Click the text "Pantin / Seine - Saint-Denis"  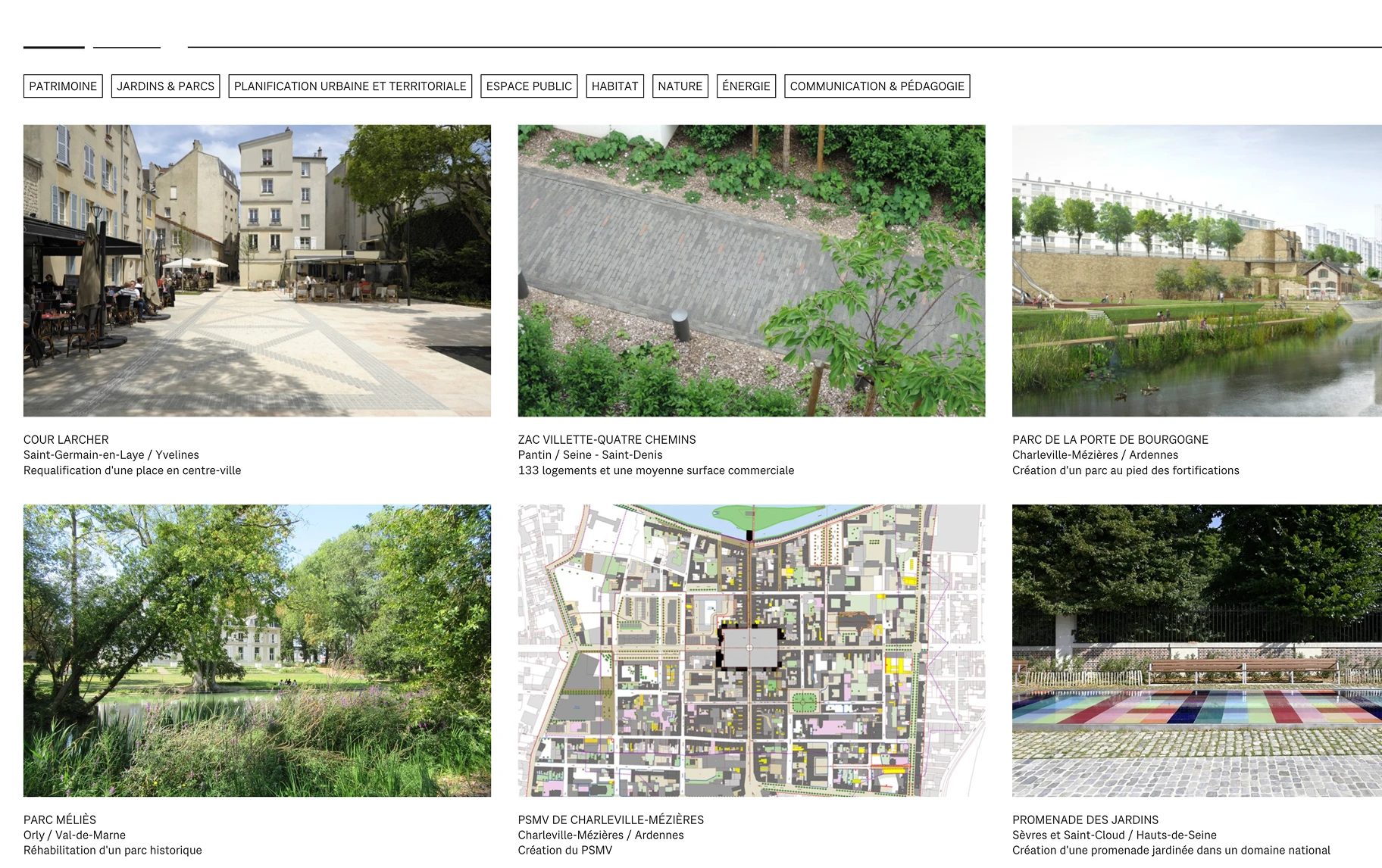click(x=590, y=454)
